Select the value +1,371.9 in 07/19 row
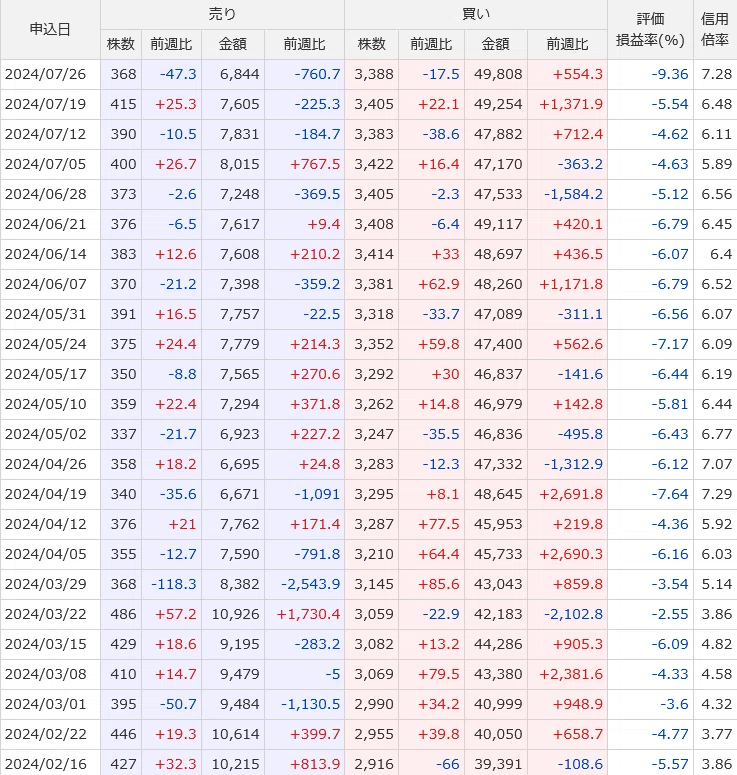 click(567, 105)
